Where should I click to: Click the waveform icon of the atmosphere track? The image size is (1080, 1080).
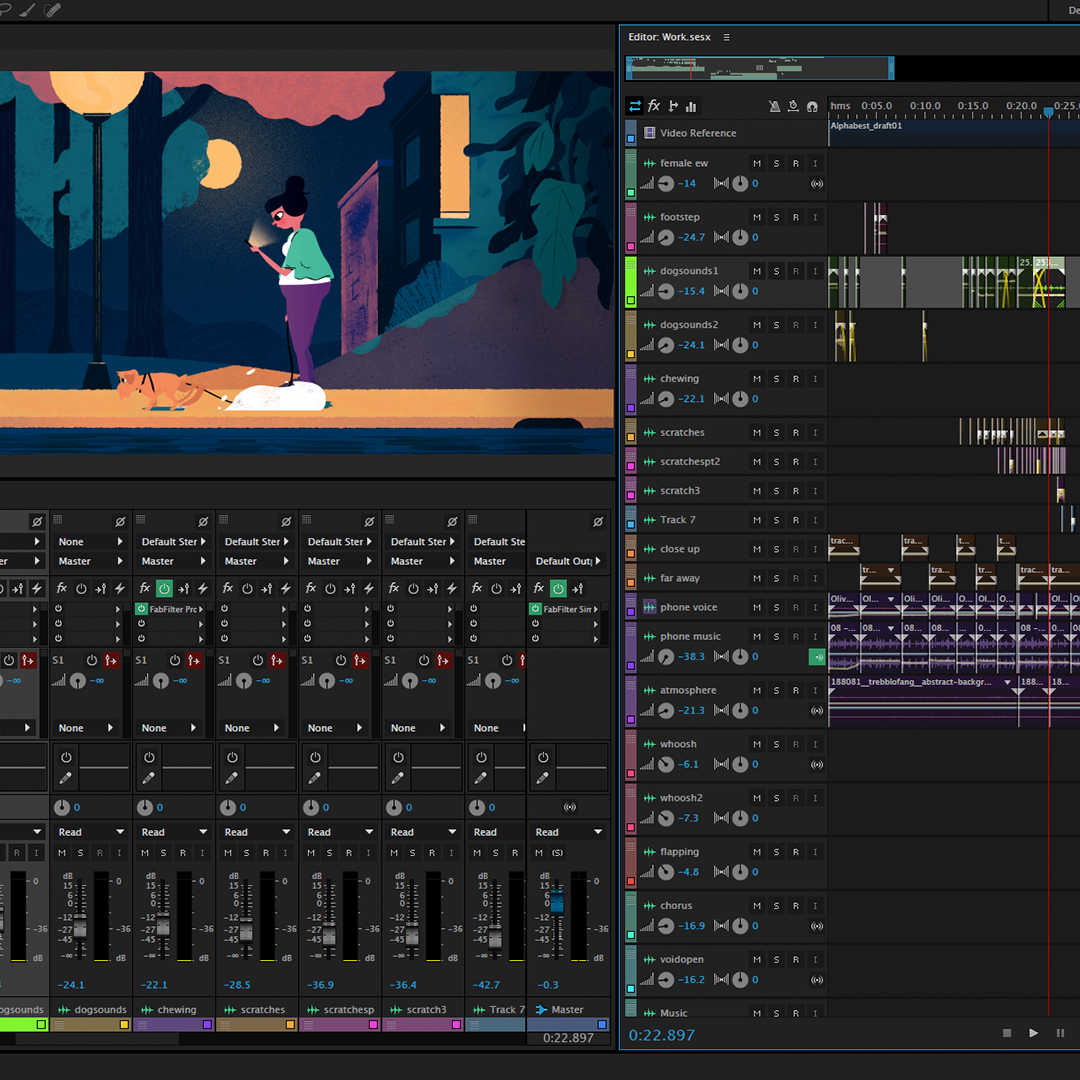(649, 690)
